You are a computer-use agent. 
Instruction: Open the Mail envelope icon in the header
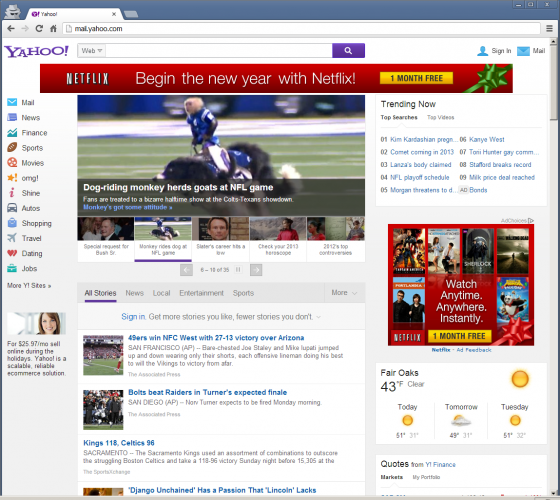pos(523,51)
